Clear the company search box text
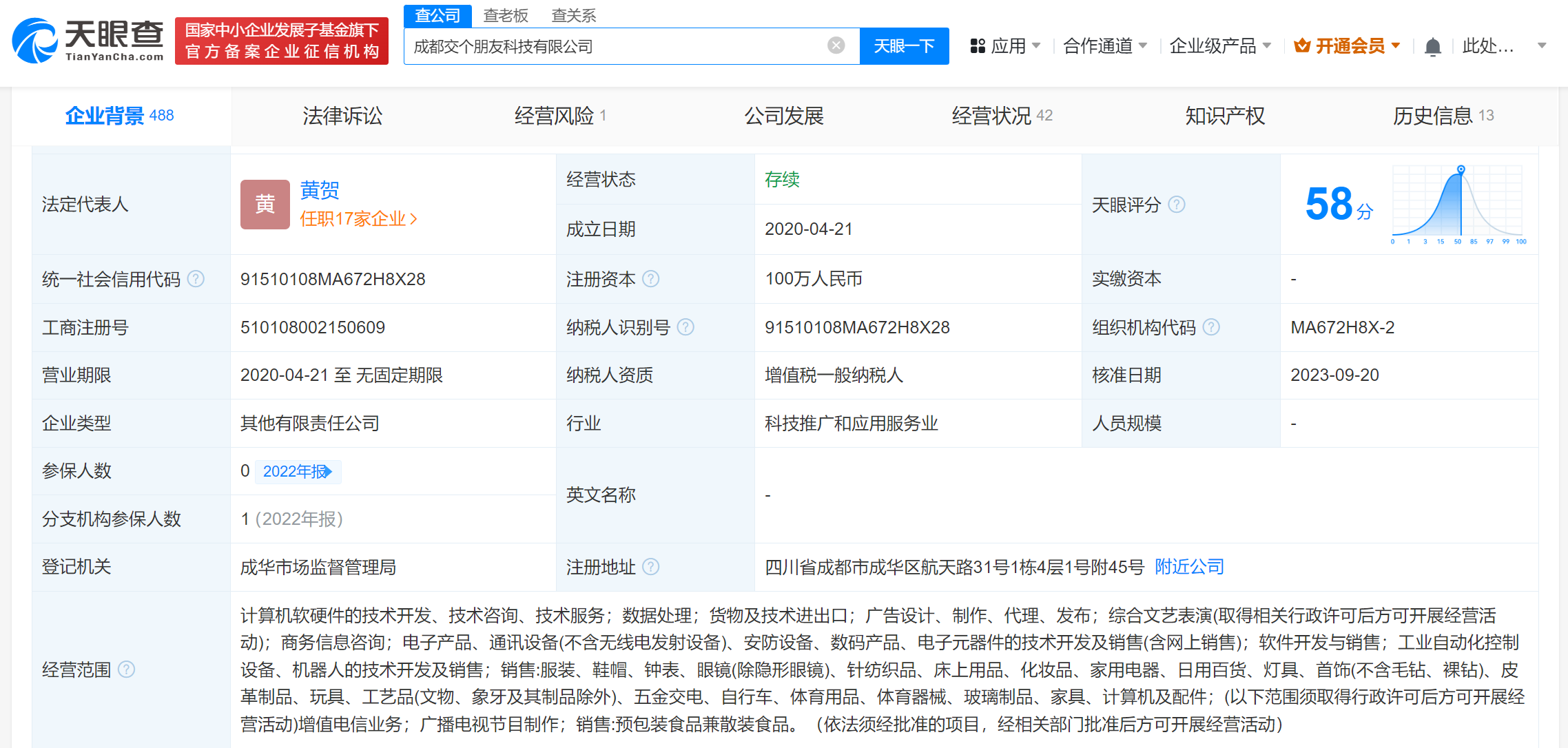The height and width of the screenshot is (748, 1568). coord(836,45)
